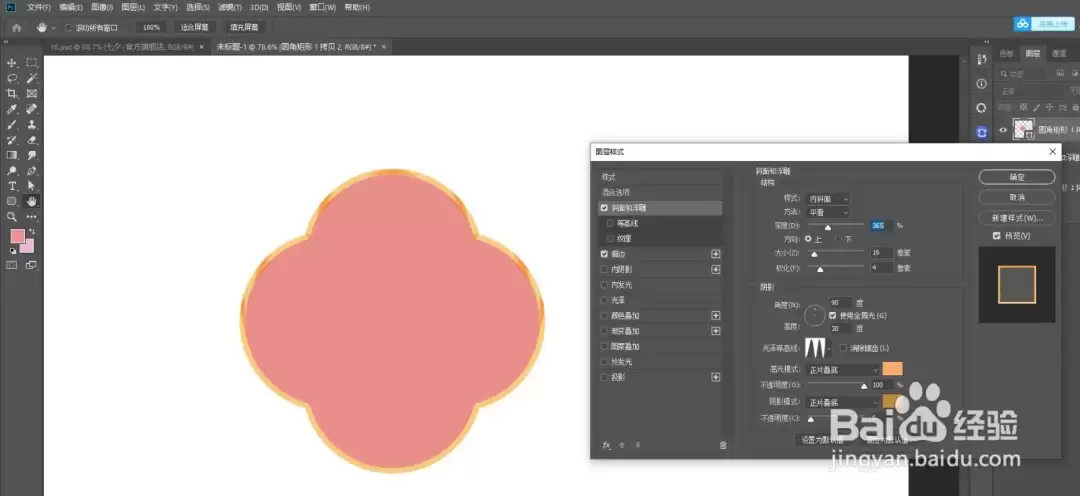This screenshot has width=1080, height=496.
Task: Click the 确定 OK button
Action: [x=1017, y=177]
